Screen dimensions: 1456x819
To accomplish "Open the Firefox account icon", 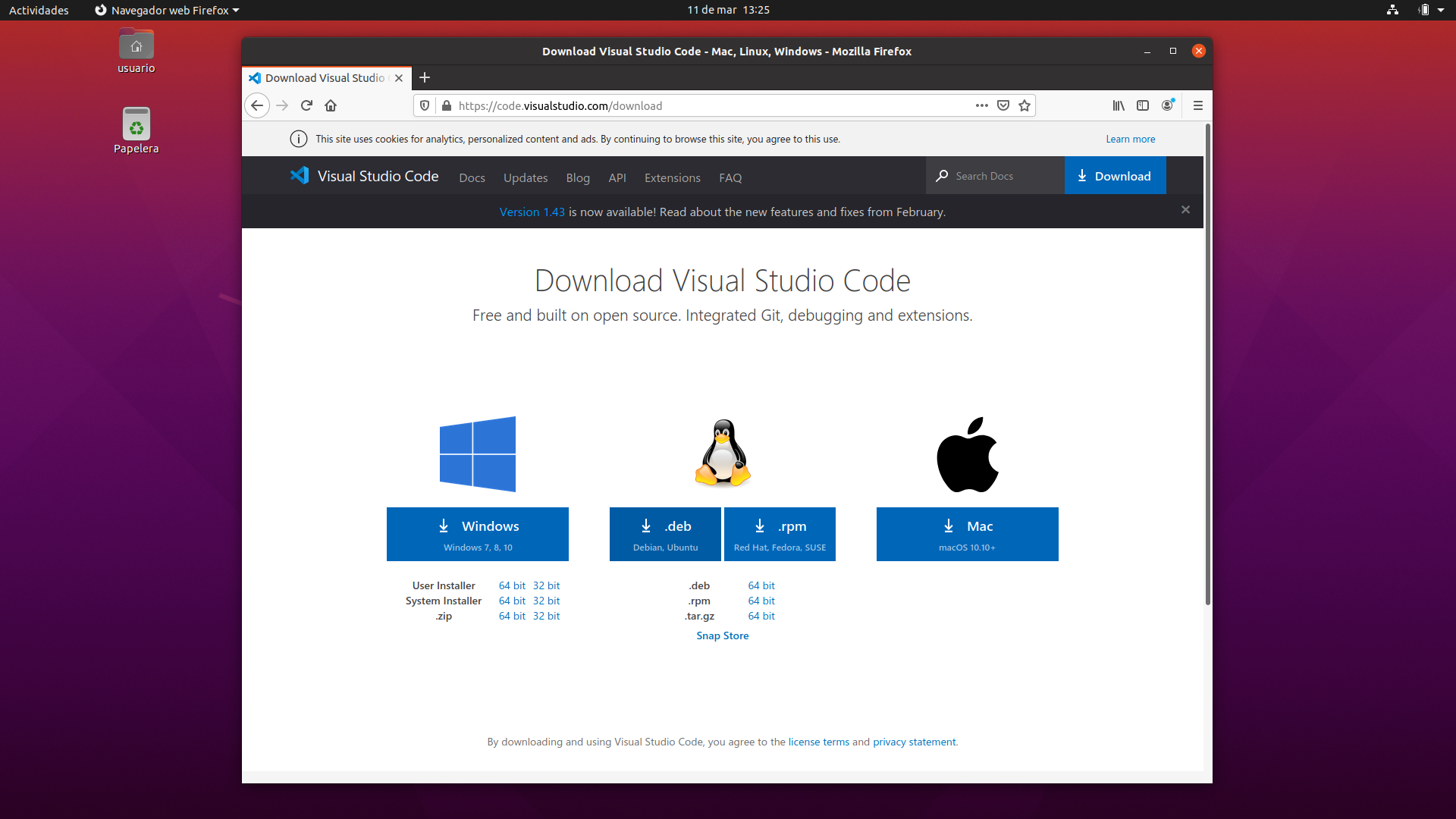I will point(1167,105).
